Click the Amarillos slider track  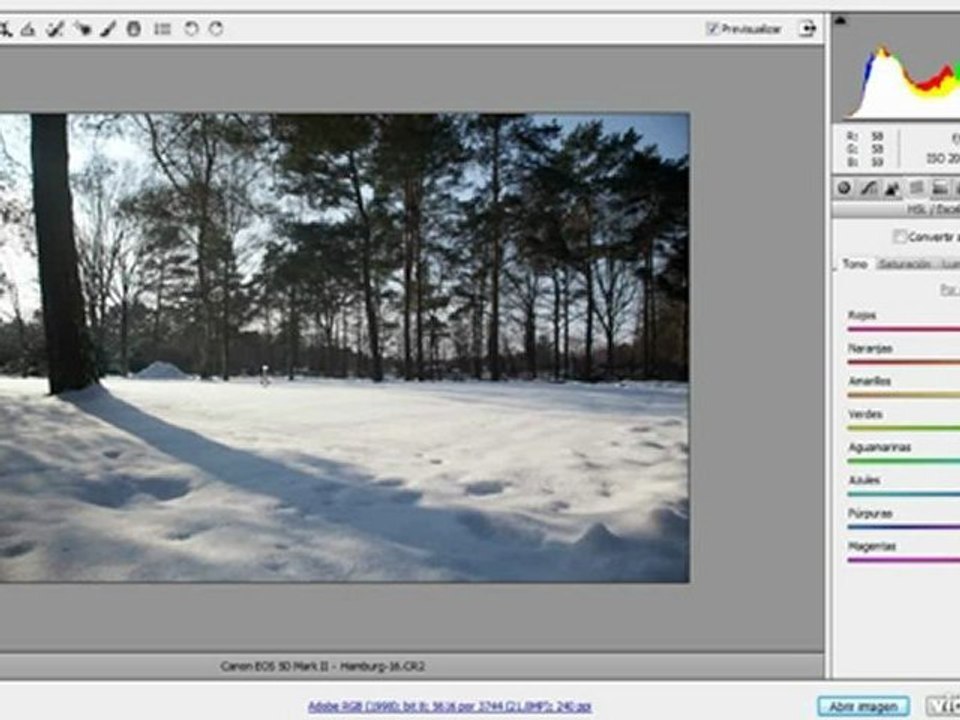tap(904, 396)
